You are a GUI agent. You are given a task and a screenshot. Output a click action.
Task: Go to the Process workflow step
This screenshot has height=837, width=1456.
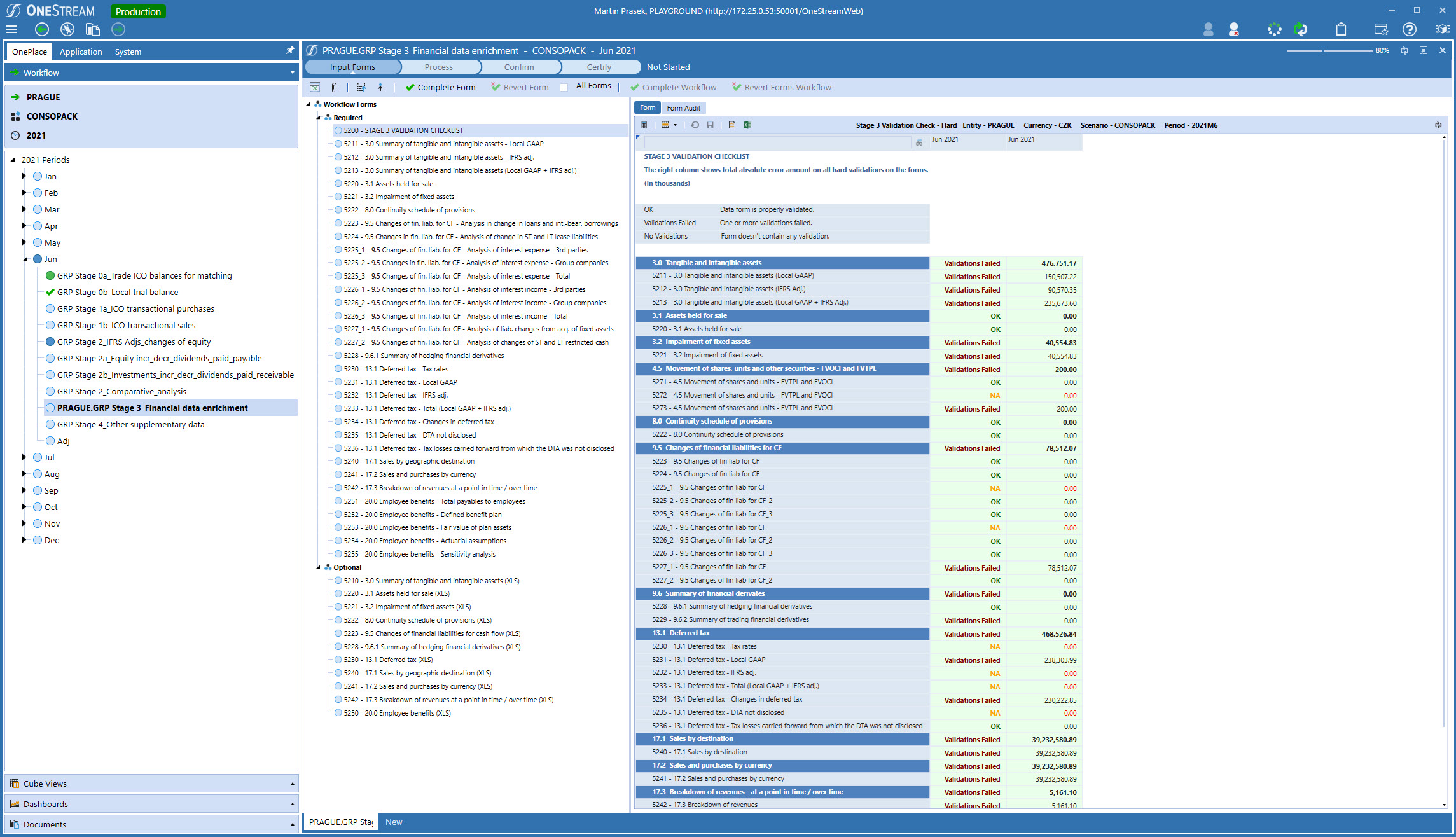tap(438, 67)
